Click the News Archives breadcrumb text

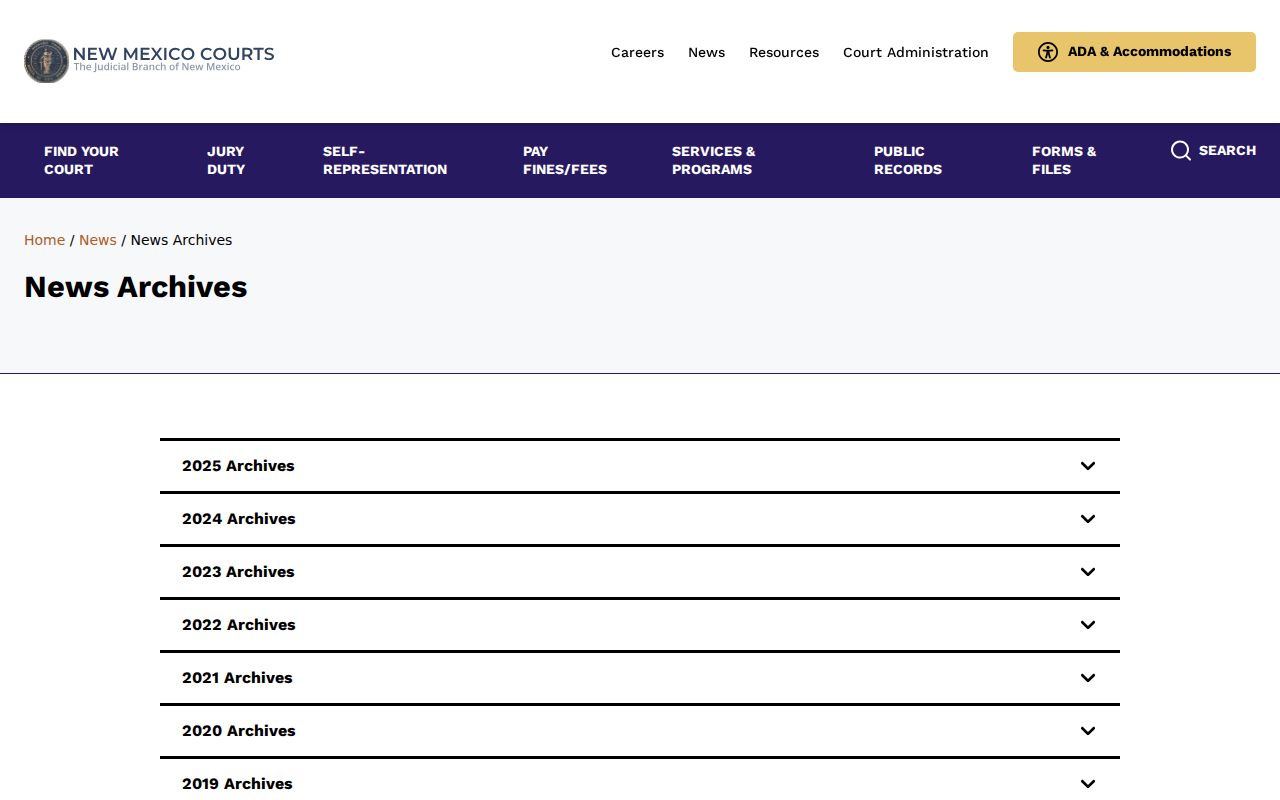[x=181, y=240]
